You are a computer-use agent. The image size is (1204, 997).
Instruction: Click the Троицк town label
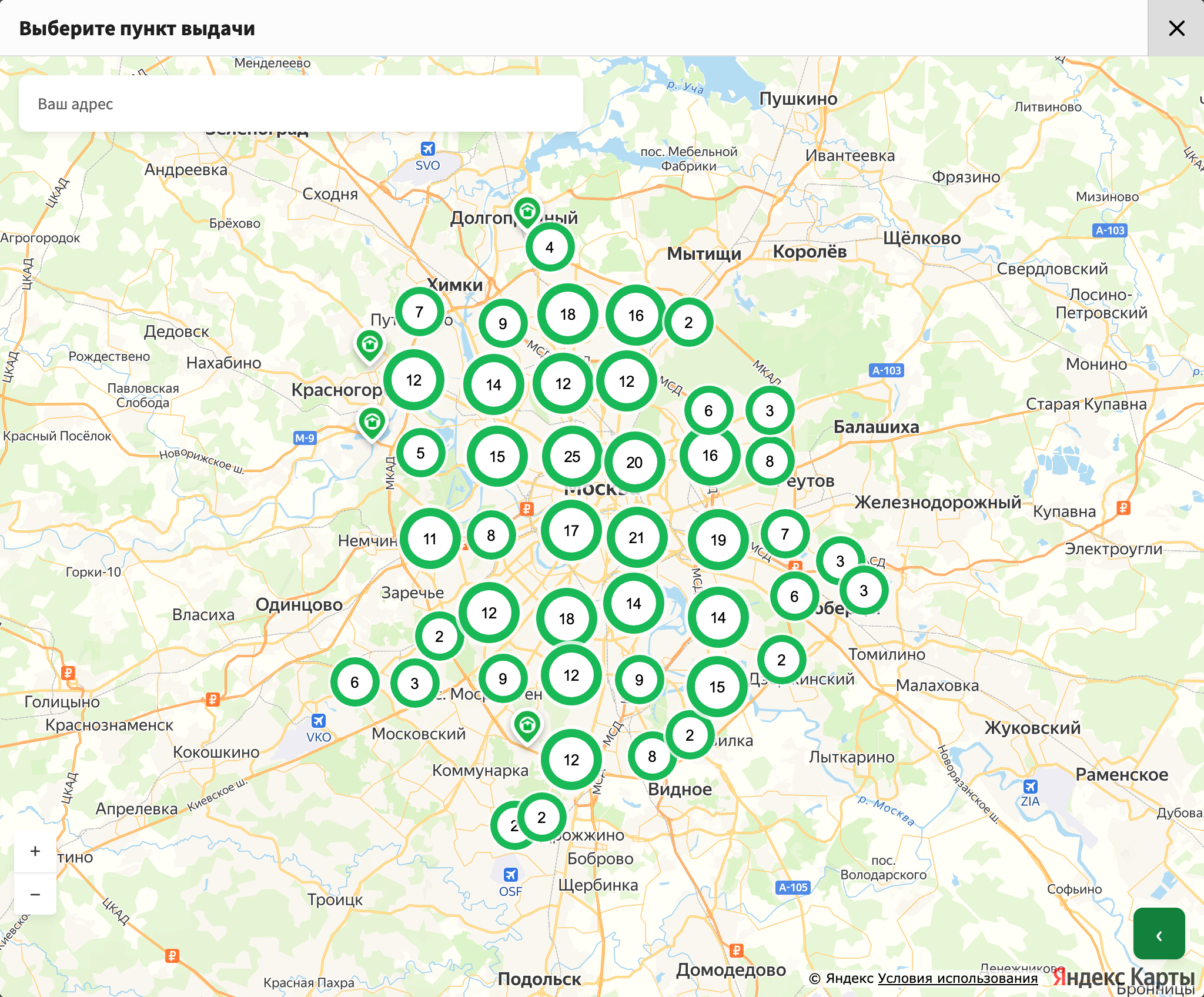coord(335,899)
